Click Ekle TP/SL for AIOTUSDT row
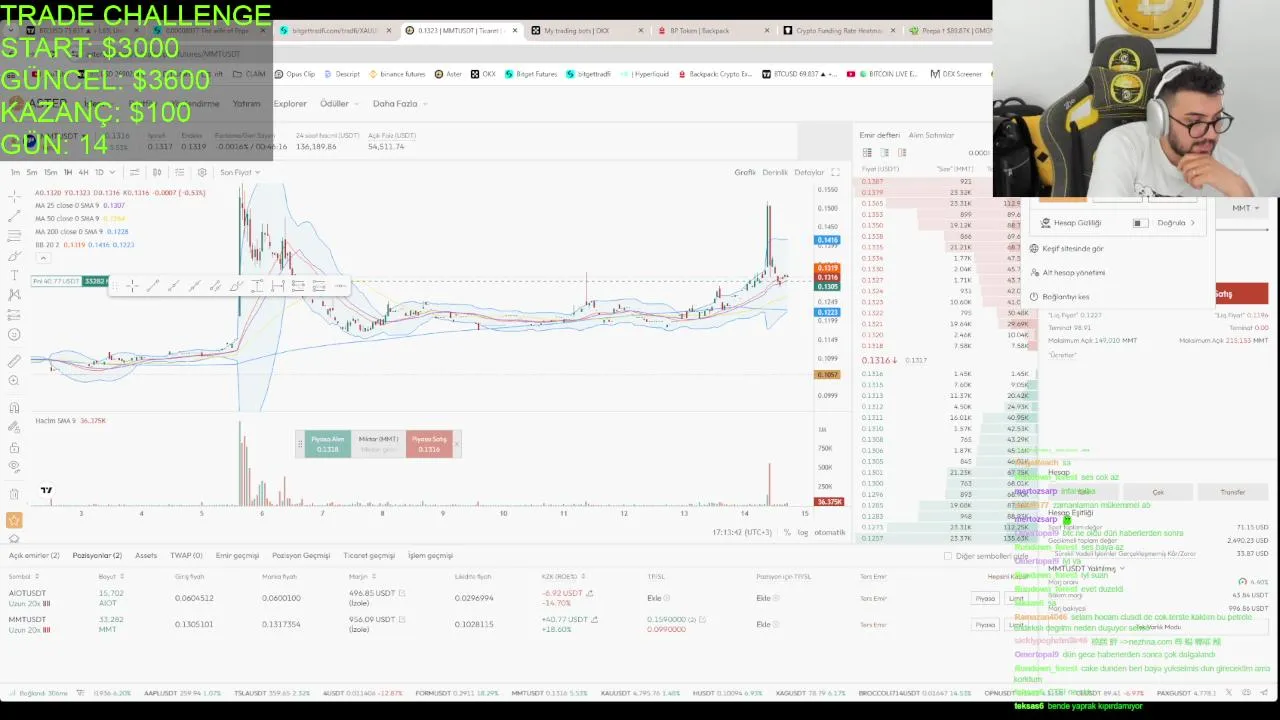1280x720 pixels. [654, 598]
